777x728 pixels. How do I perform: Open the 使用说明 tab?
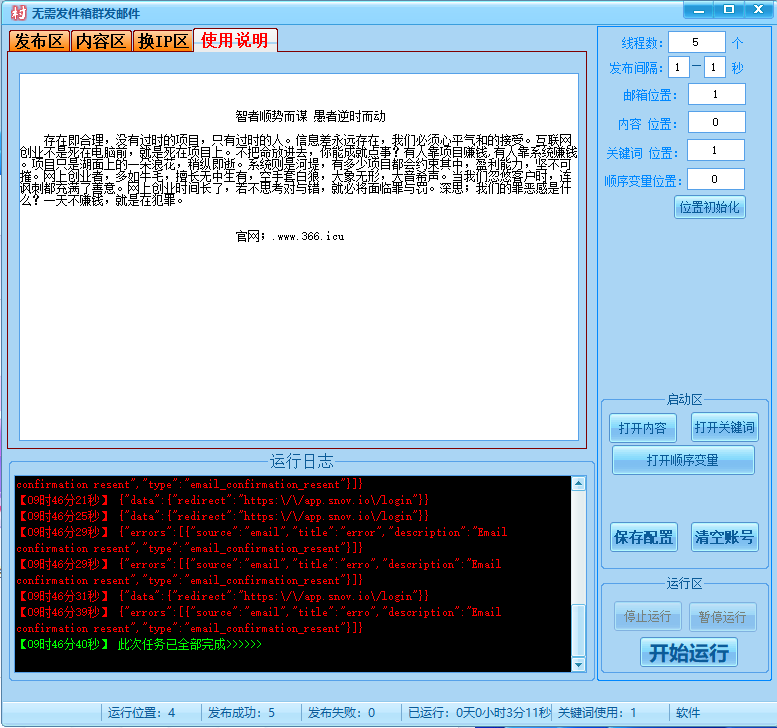[x=234, y=40]
